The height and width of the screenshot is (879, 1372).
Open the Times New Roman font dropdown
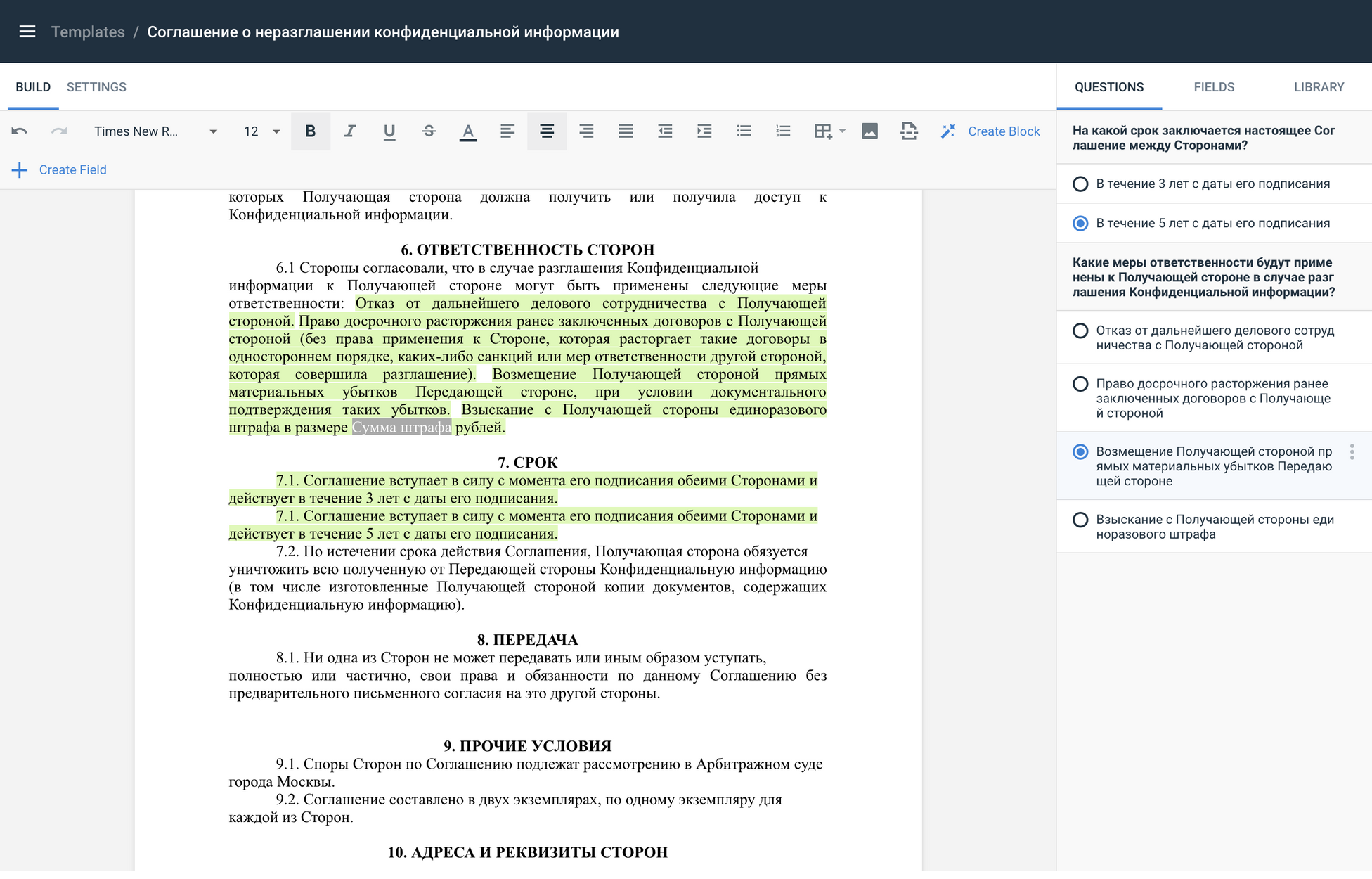[x=155, y=131]
